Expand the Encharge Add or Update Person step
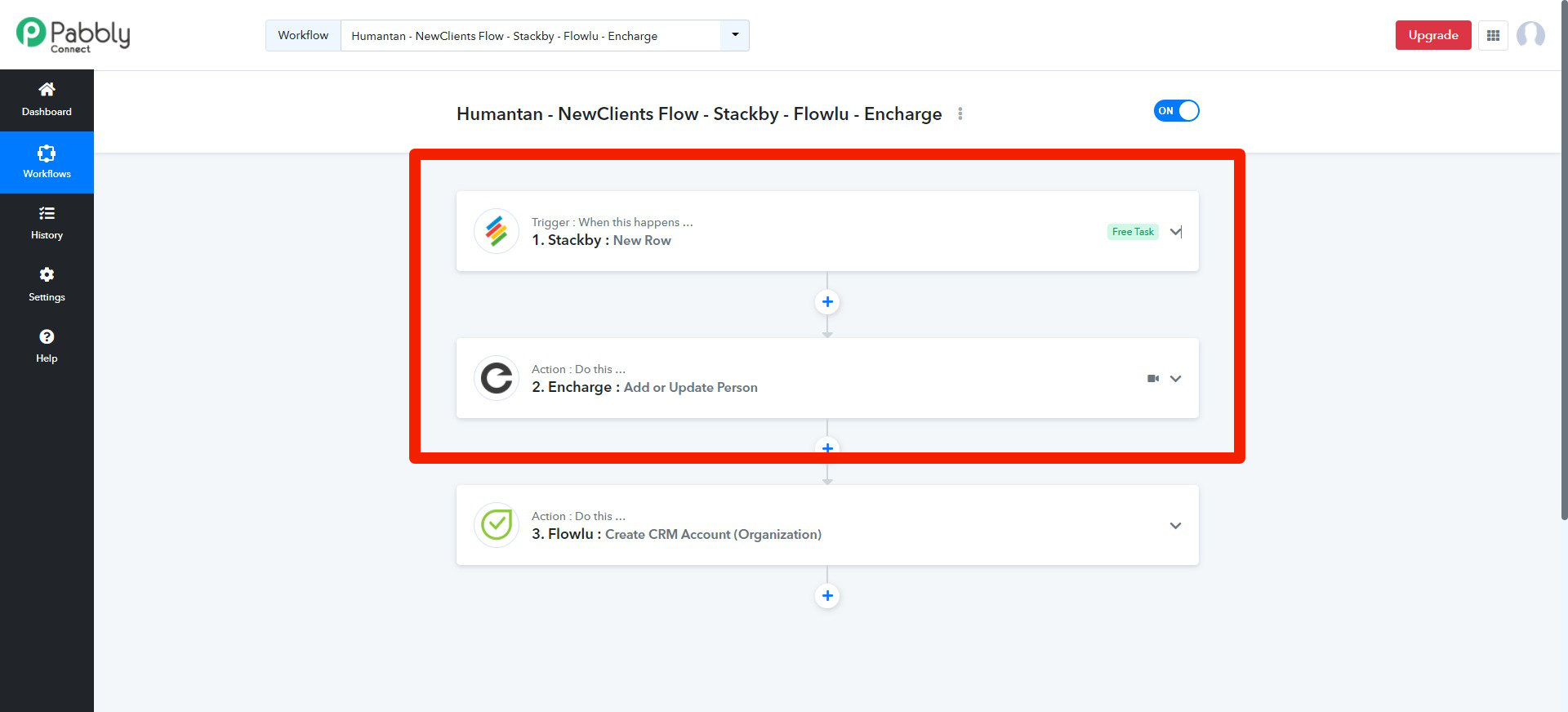1568x712 pixels. [1175, 379]
